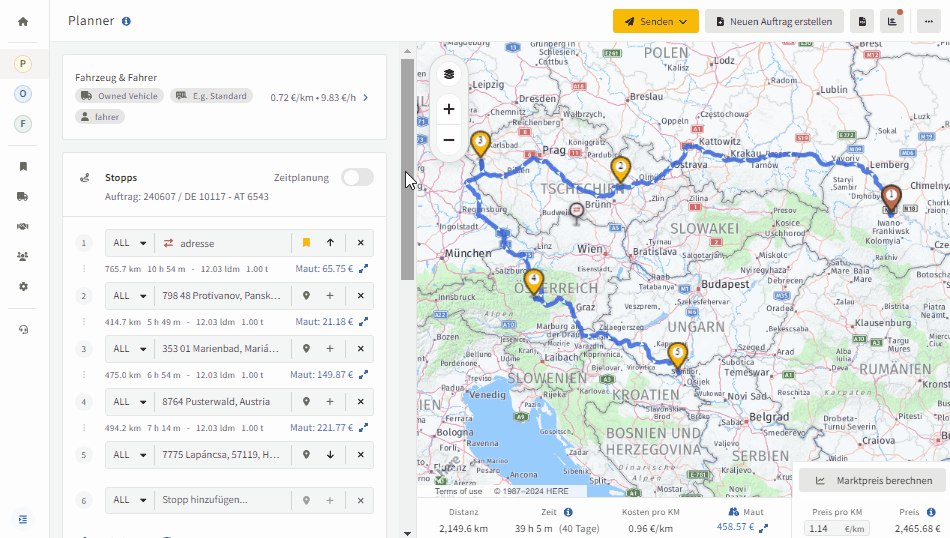Move stop 5 Lapáncsa down
Screen dimensions: 950x538
pyautogui.click(x=330, y=455)
